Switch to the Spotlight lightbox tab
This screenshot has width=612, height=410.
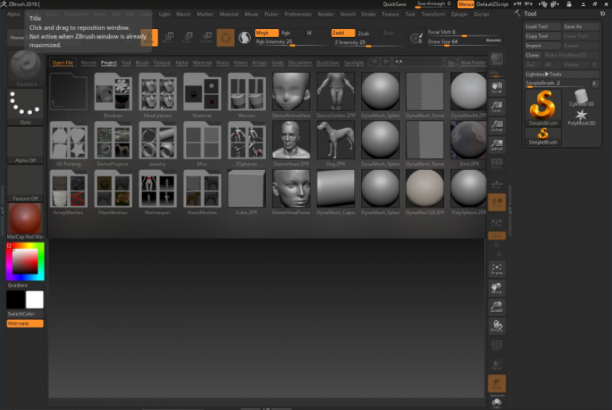click(354, 62)
